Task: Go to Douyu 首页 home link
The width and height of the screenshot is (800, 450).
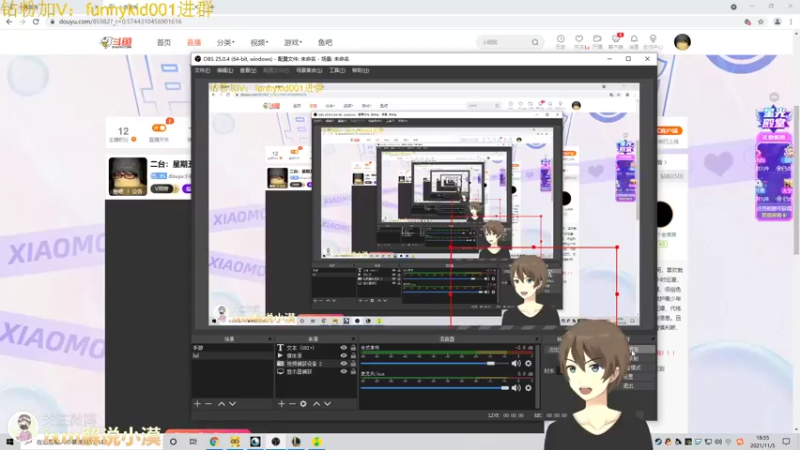Action: point(164,42)
